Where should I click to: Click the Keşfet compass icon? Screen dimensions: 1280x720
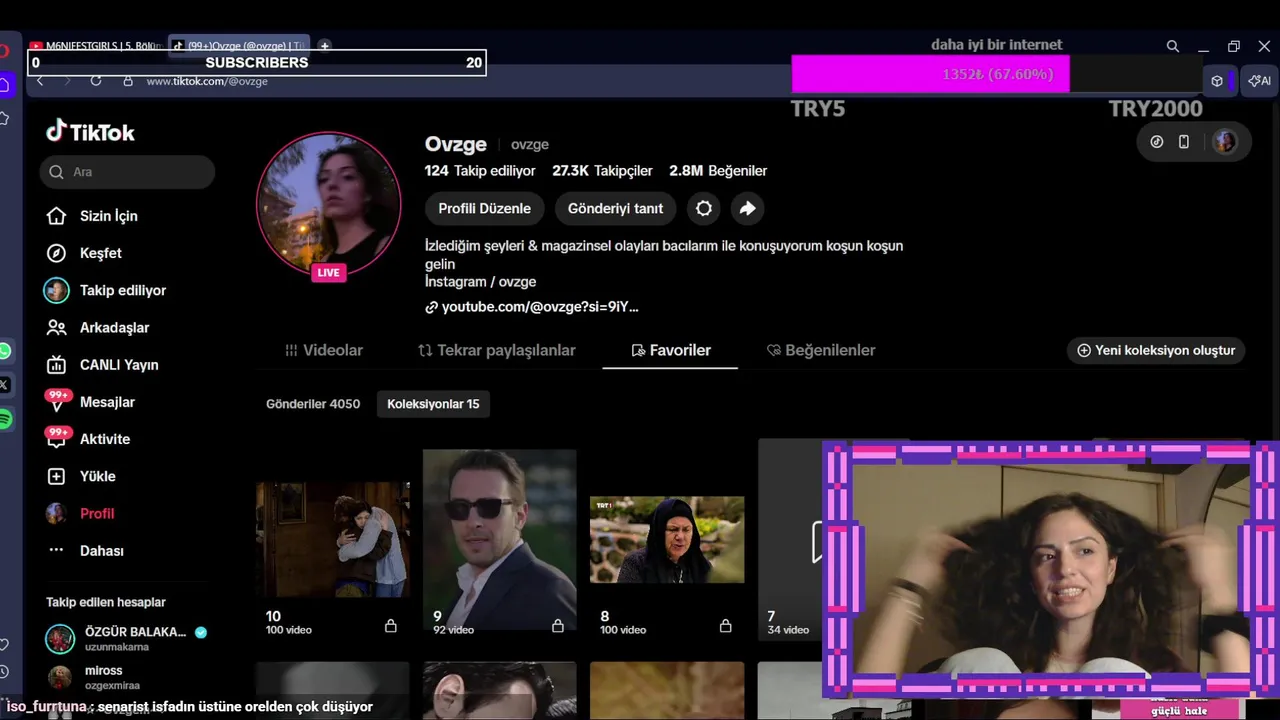pyautogui.click(x=57, y=253)
